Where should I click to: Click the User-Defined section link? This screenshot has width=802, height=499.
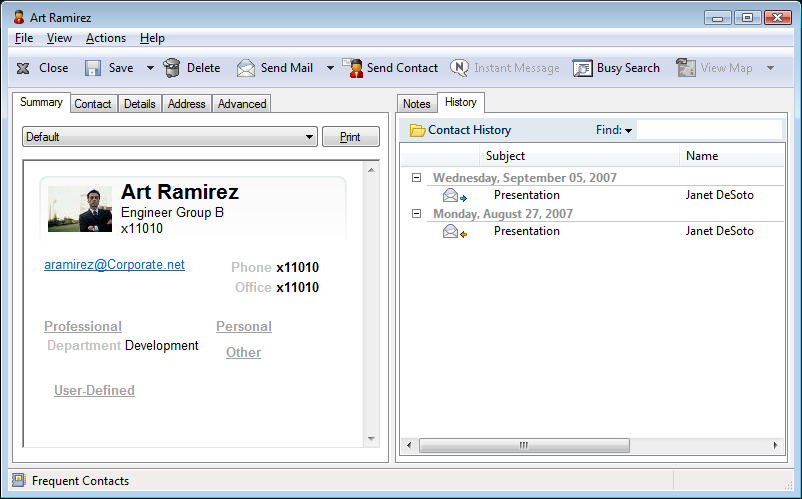(95, 390)
